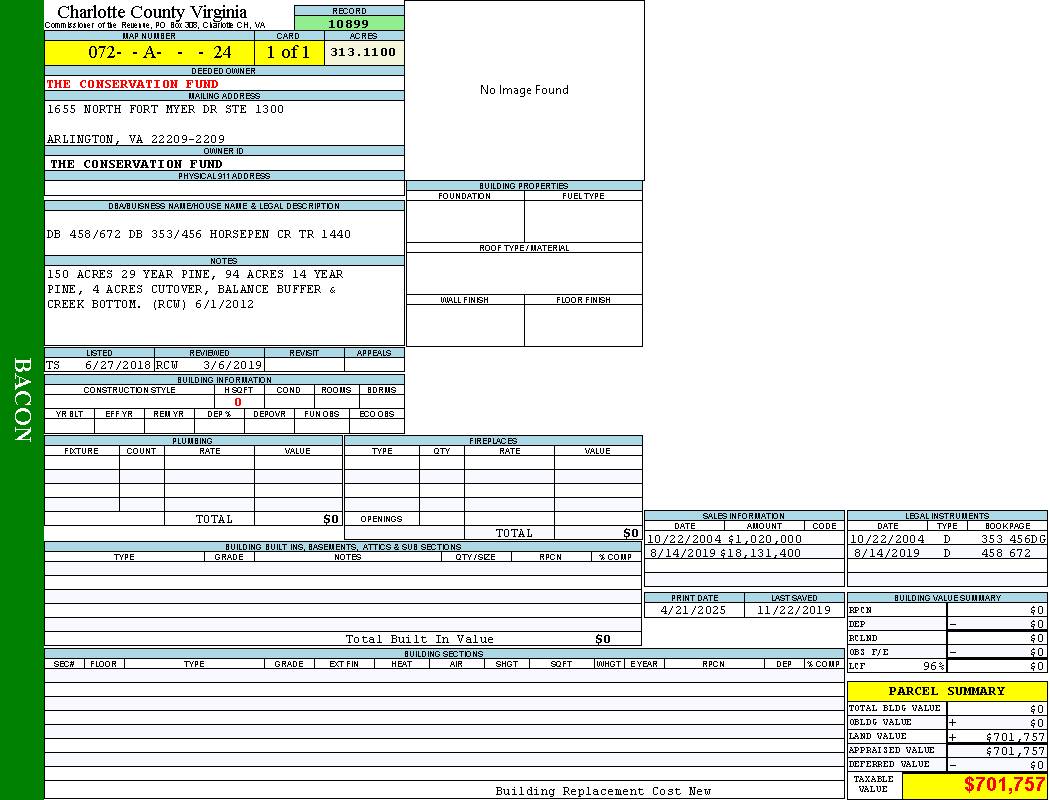The width and height of the screenshot is (1050, 800).
Task: Click the card '1 of 1' box
Action: (x=288, y=52)
